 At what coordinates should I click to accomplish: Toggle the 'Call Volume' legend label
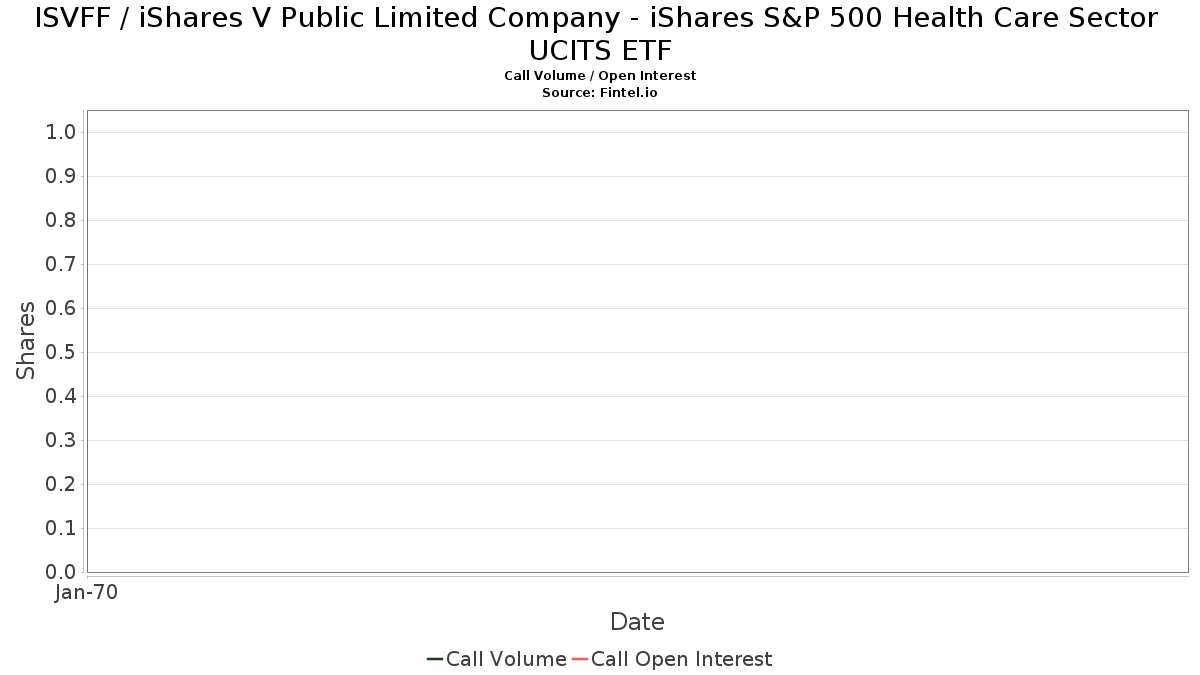506,659
